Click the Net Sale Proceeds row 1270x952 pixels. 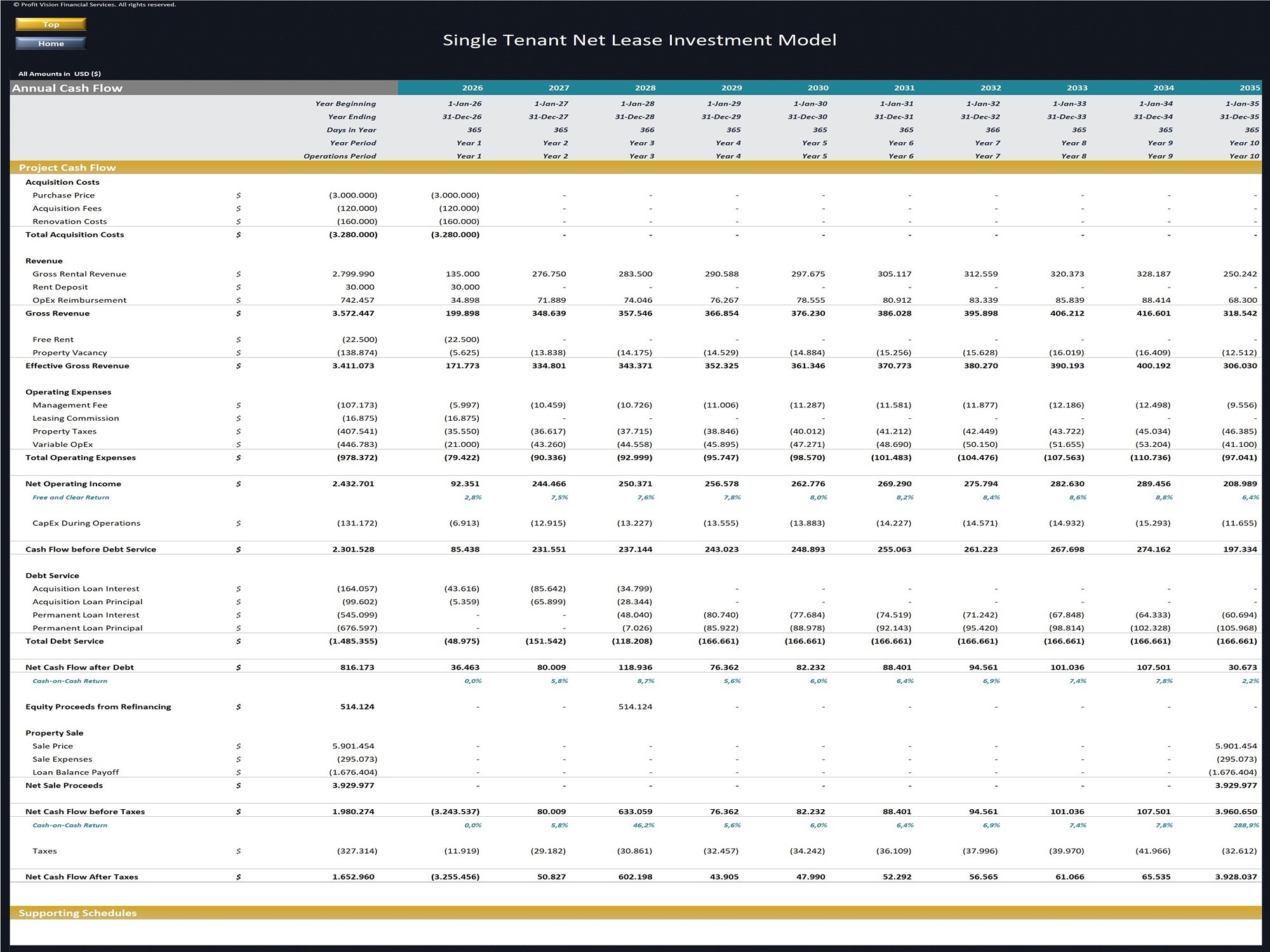pos(64,785)
